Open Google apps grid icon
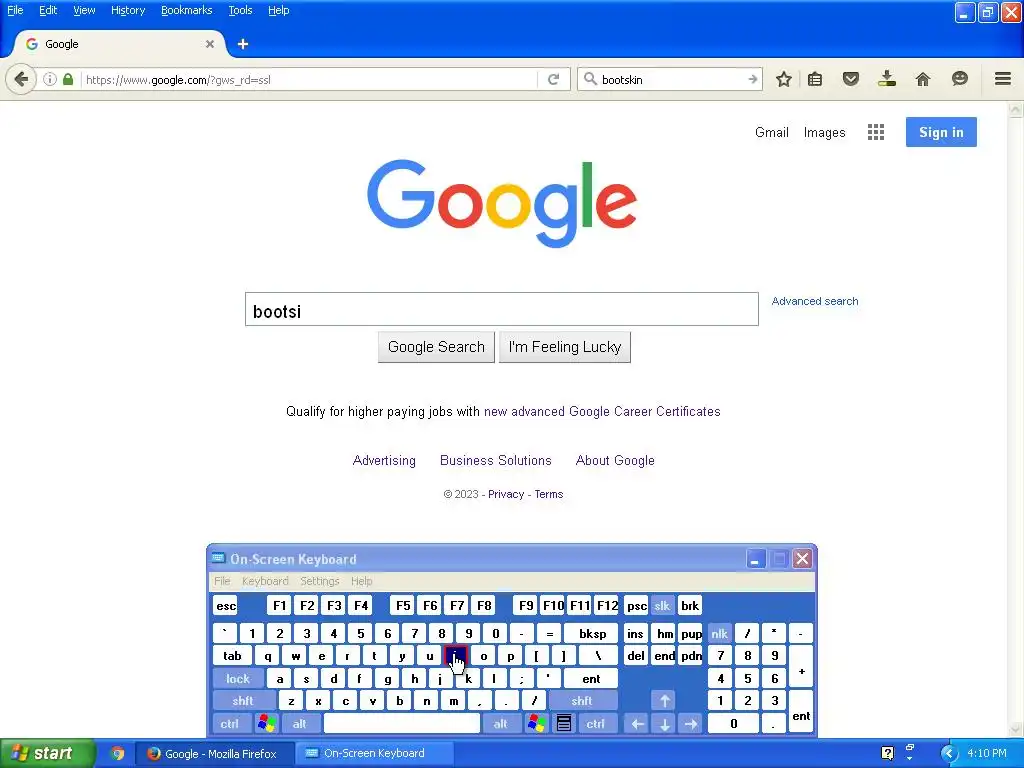 tap(876, 133)
